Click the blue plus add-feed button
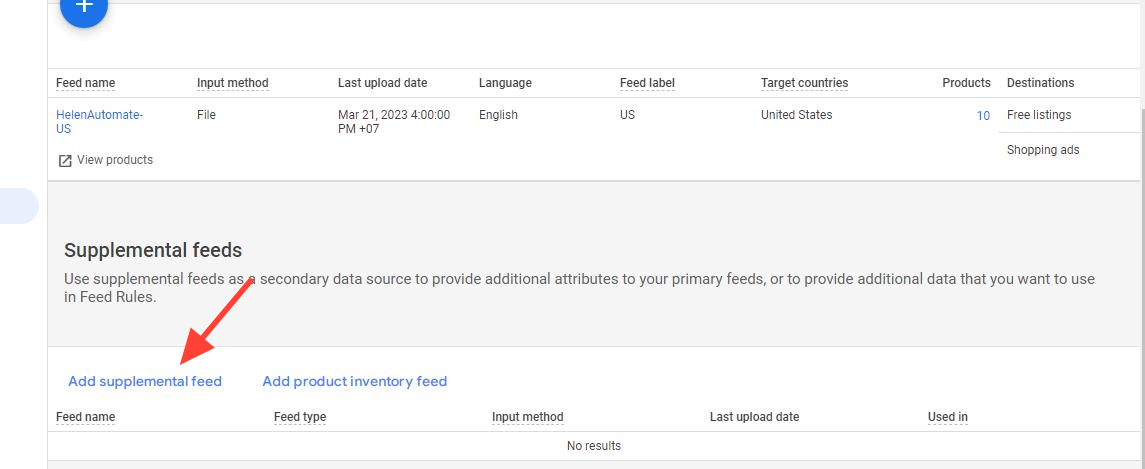The image size is (1145, 469). [84, 10]
